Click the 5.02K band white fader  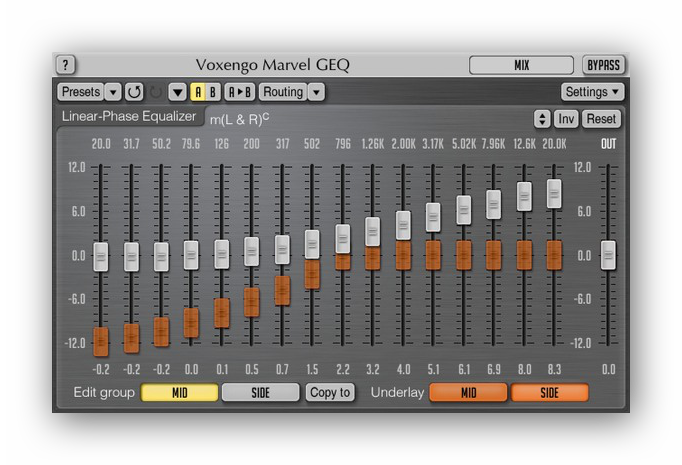[x=464, y=210]
